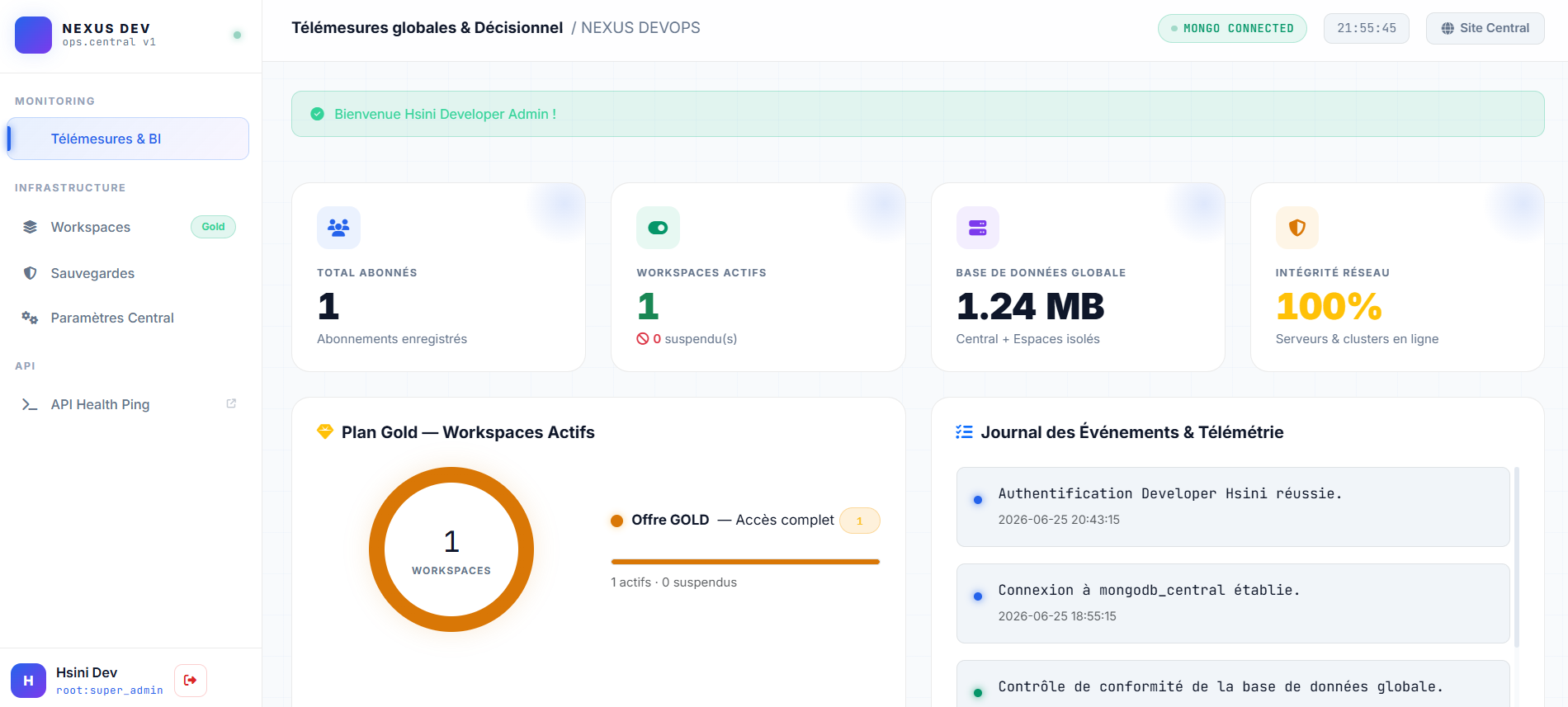Click the timestamp 2026-06-25 20:43:15
This screenshot has width=1568, height=707.
point(1059,520)
